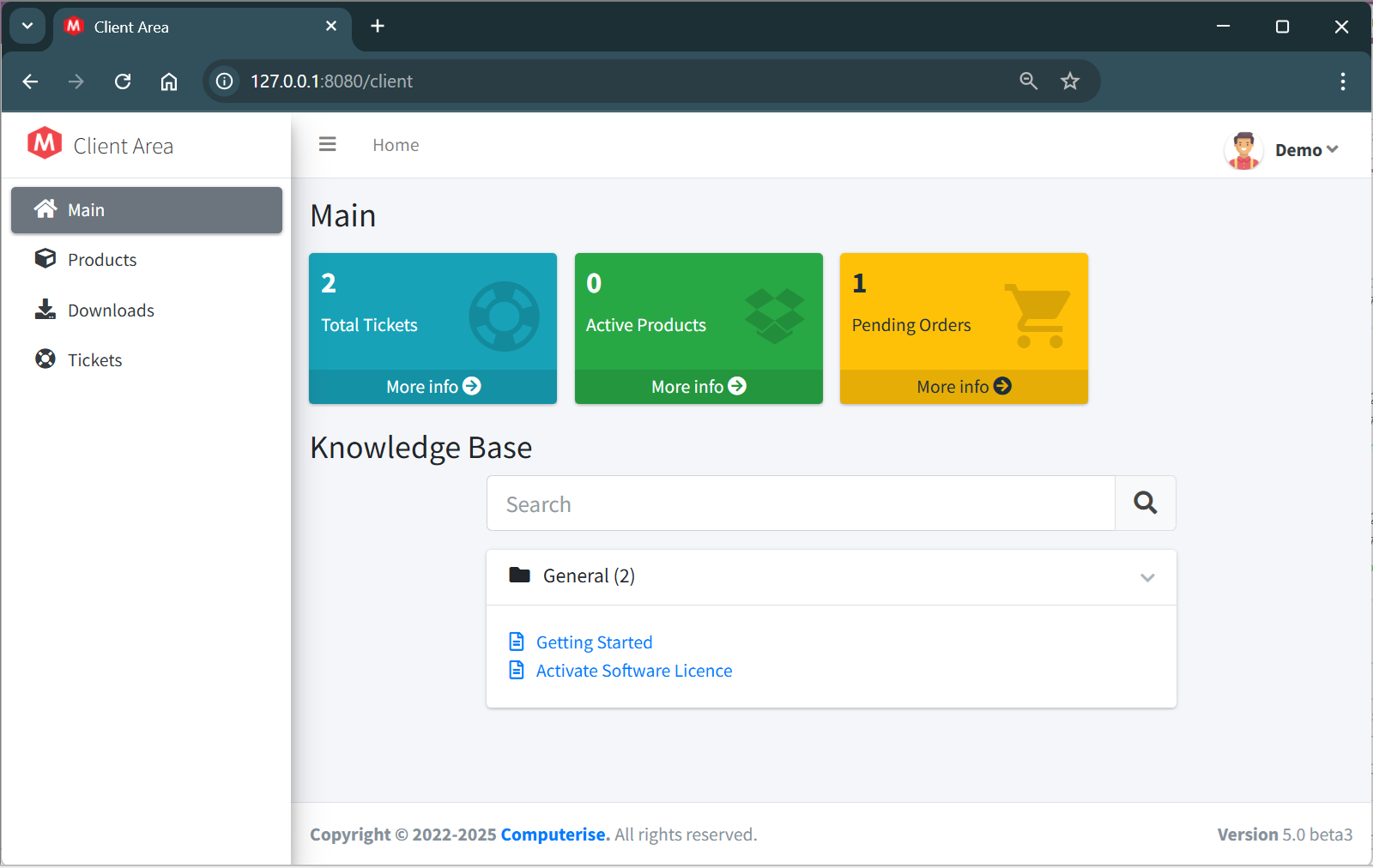The width and height of the screenshot is (1373, 868).
Task: Open the browser tab list dropdown
Action: [x=27, y=26]
